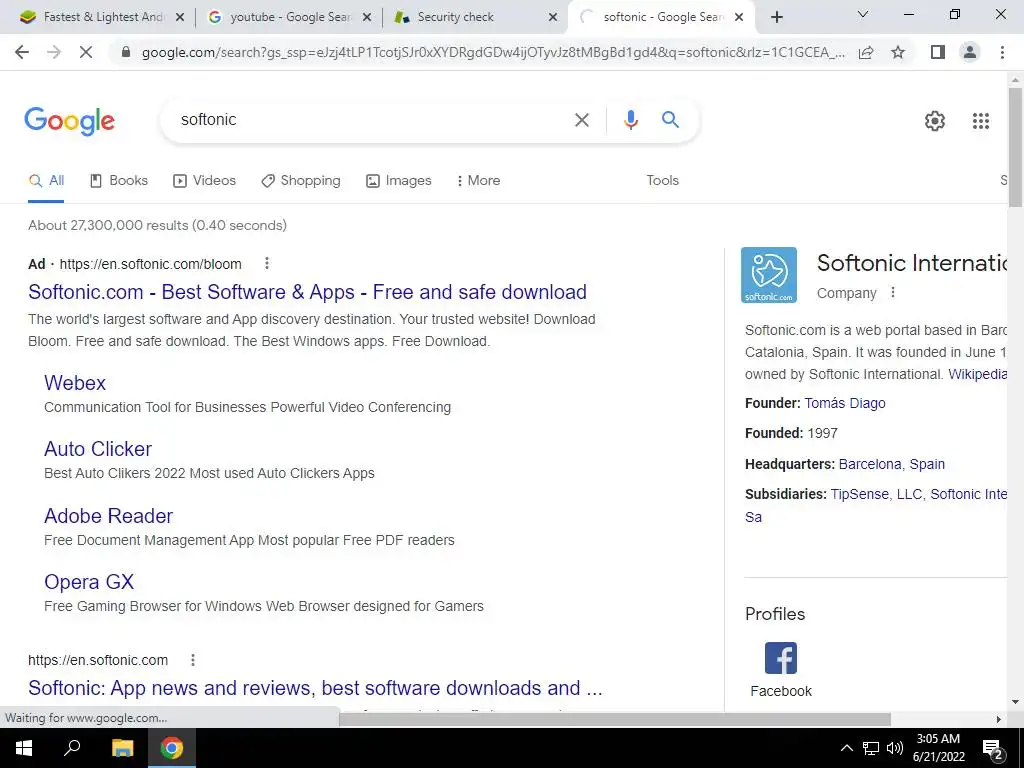Select the Images search filter
The height and width of the screenshot is (768, 1024).
coord(398,180)
